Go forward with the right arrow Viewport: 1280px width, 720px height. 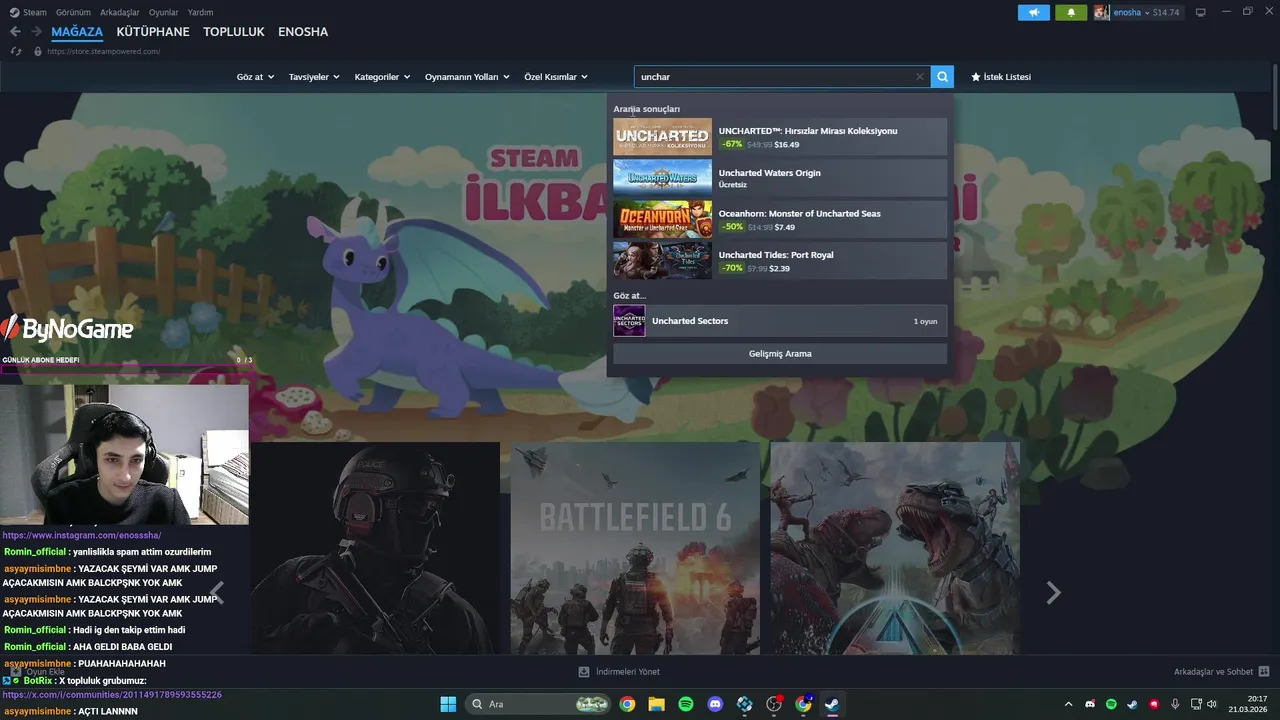click(36, 32)
